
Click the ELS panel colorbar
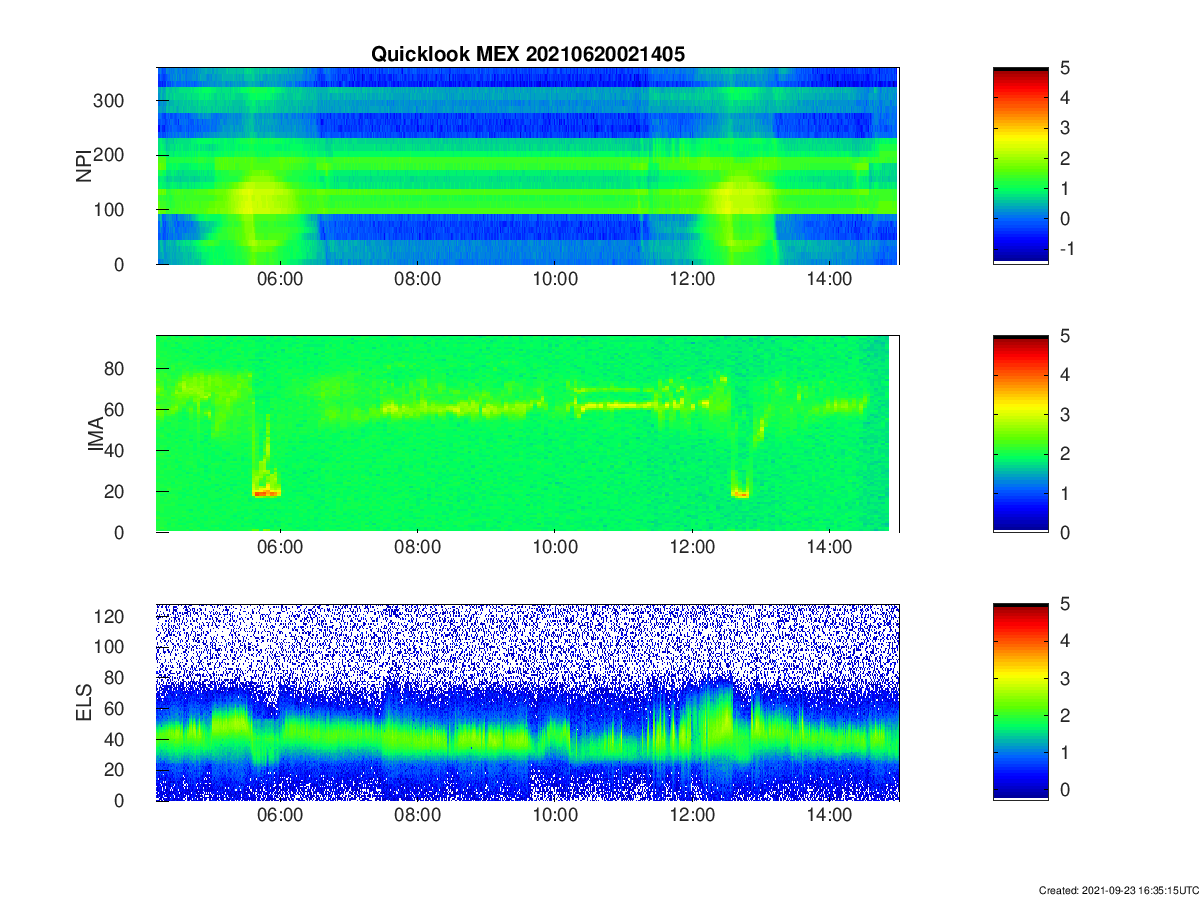(1021, 702)
